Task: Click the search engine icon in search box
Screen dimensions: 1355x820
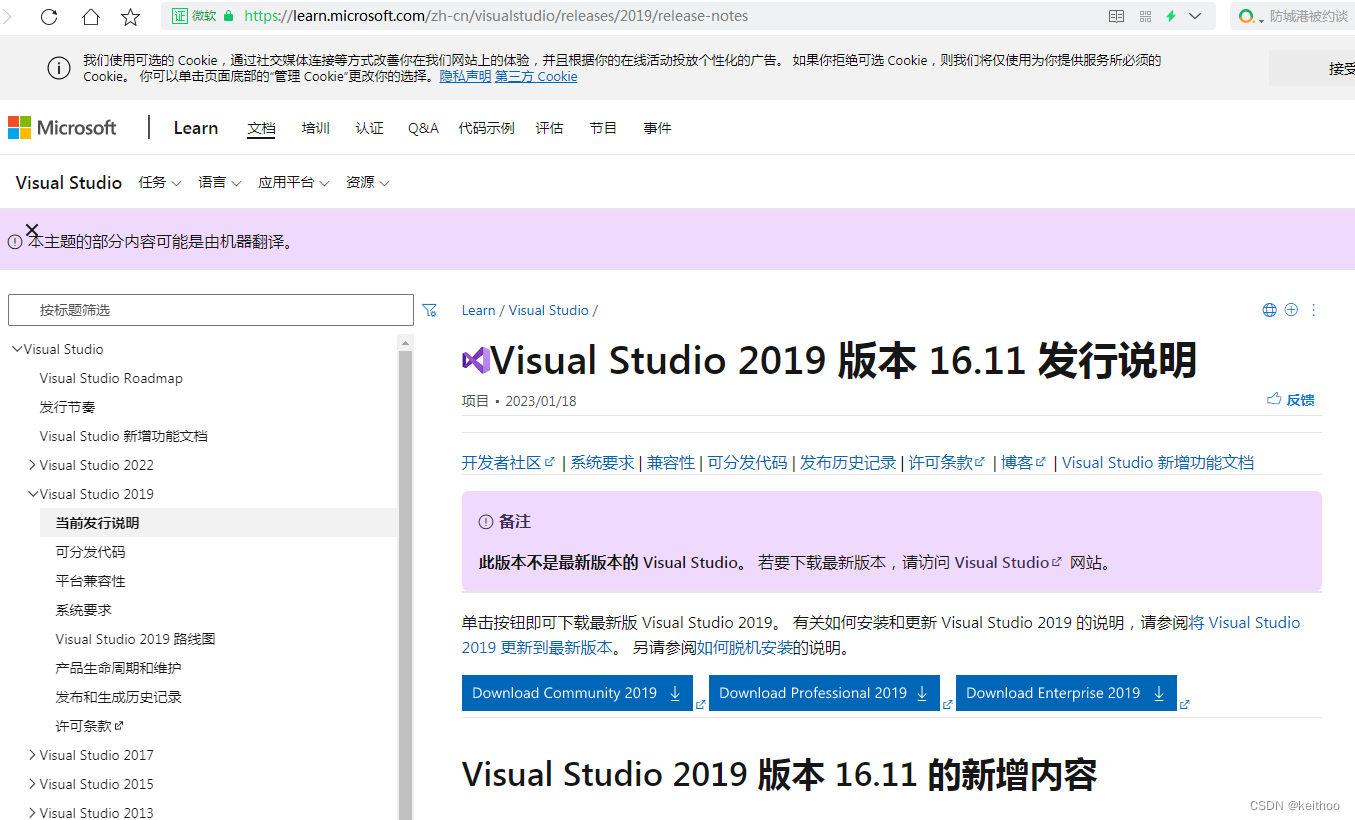Action: pyautogui.click(x=1246, y=16)
